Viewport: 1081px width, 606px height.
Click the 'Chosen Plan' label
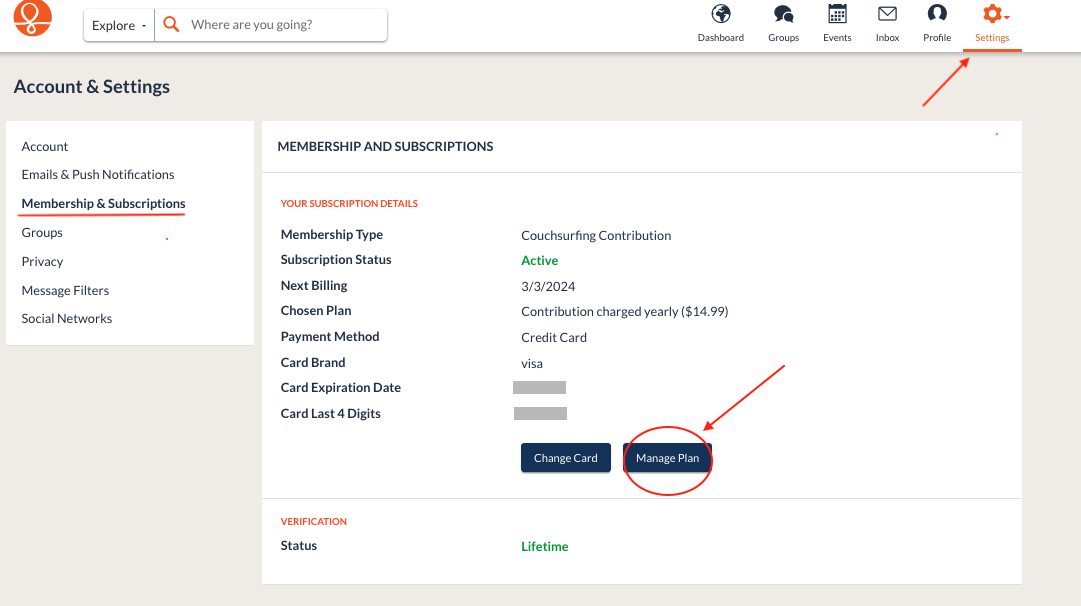tap(316, 310)
